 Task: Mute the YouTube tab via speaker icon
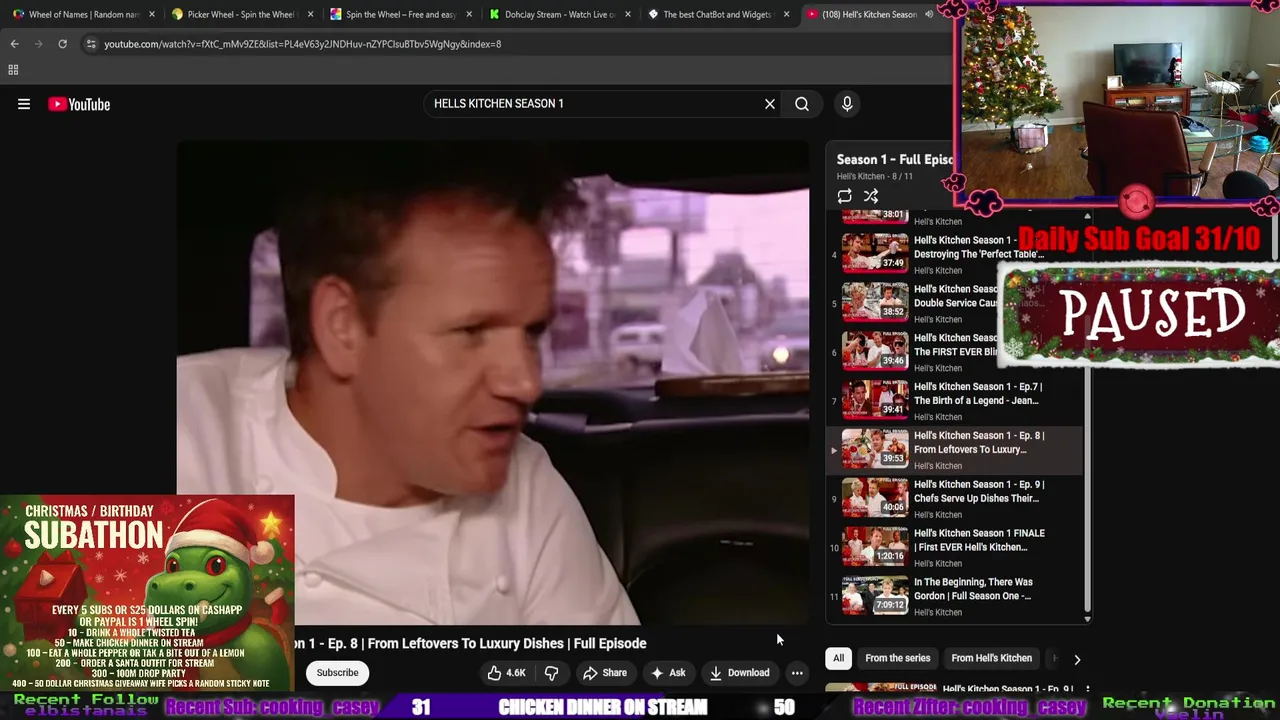pos(929,14)
